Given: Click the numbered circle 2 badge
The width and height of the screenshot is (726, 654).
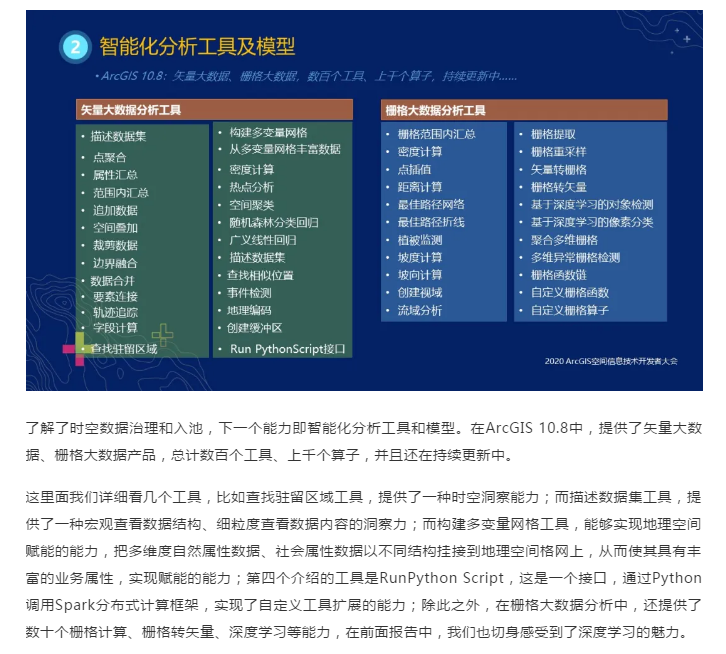Looking at the screenshot, I should coord(75,47).
